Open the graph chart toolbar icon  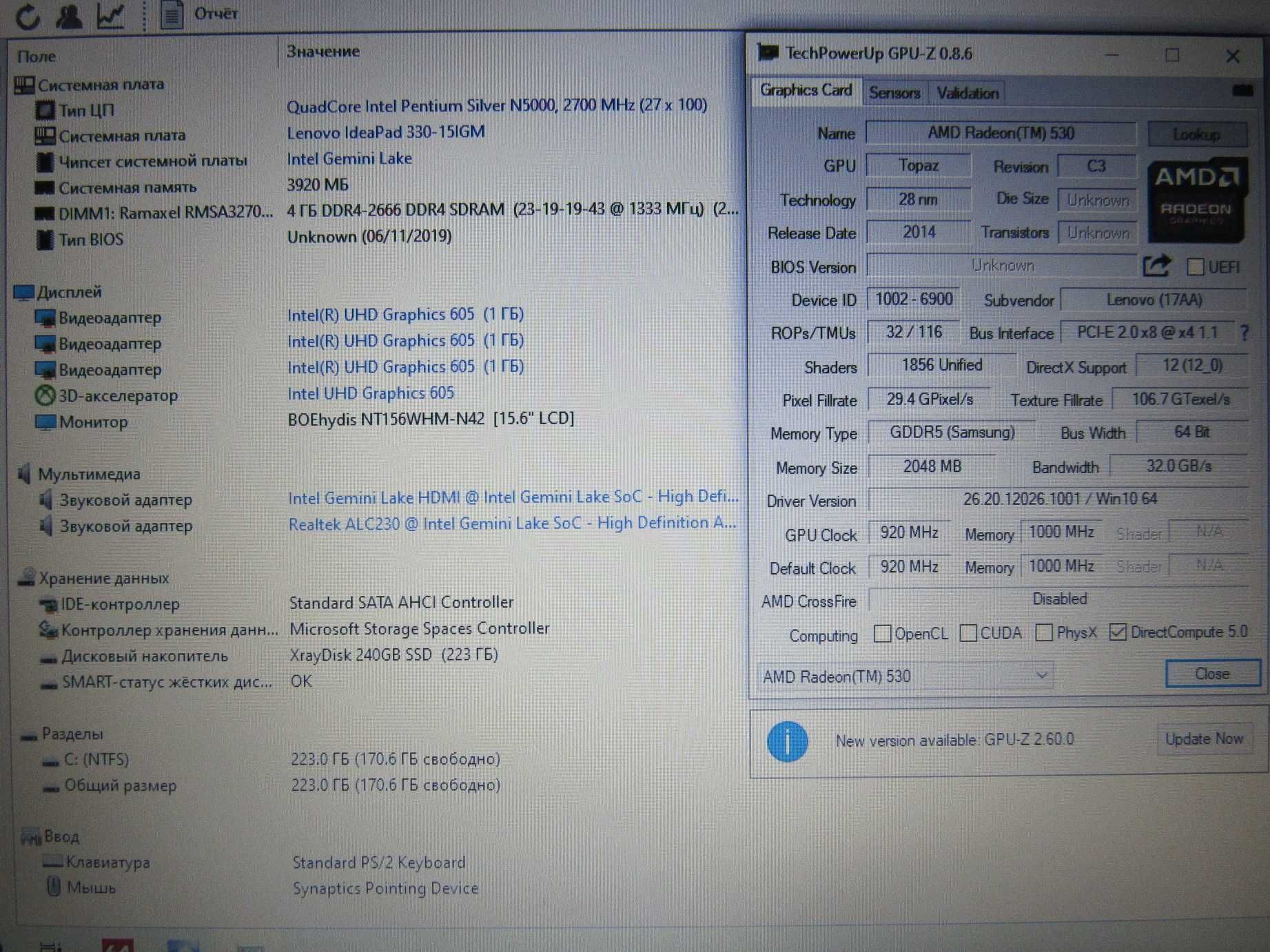[110, 15]
